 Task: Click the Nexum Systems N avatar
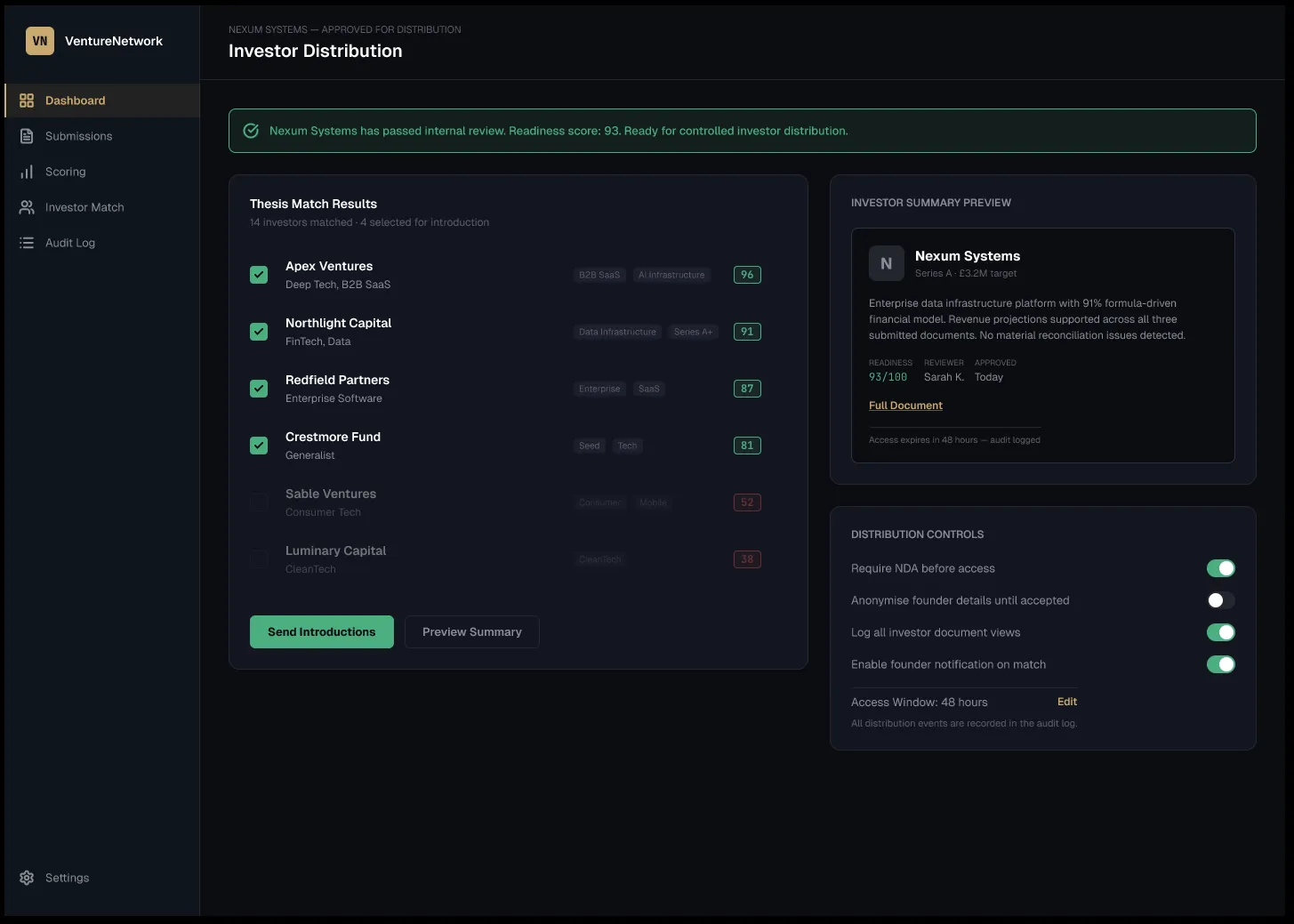pos(887,264)
